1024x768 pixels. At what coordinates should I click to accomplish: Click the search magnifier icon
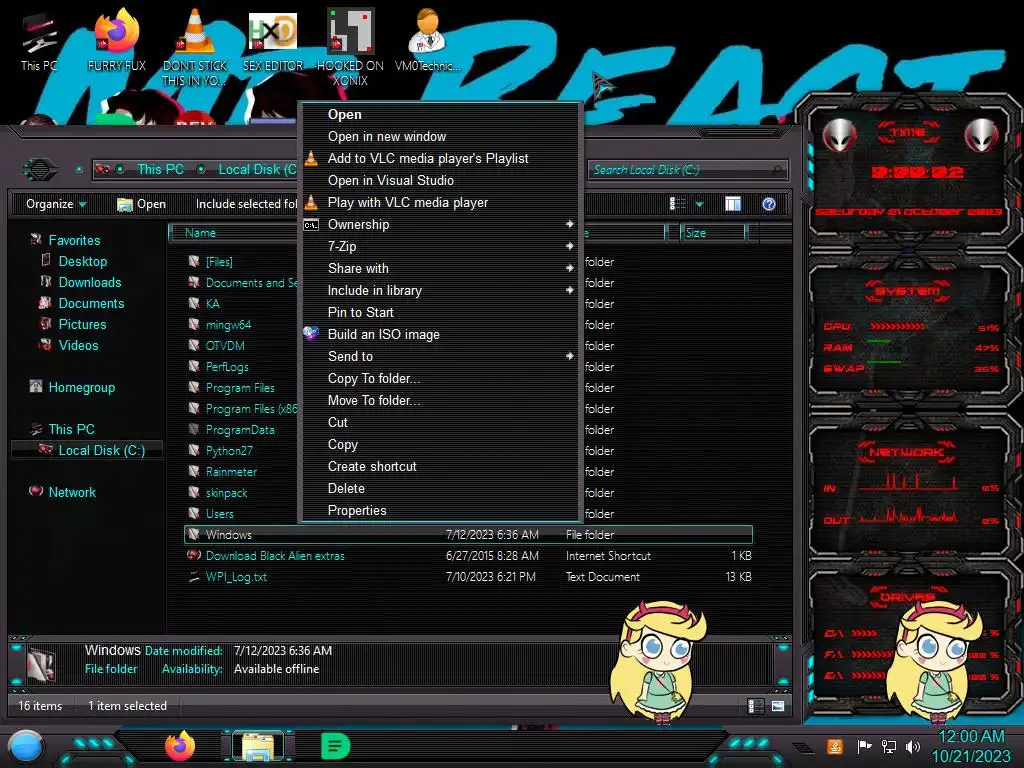[777, 170]
